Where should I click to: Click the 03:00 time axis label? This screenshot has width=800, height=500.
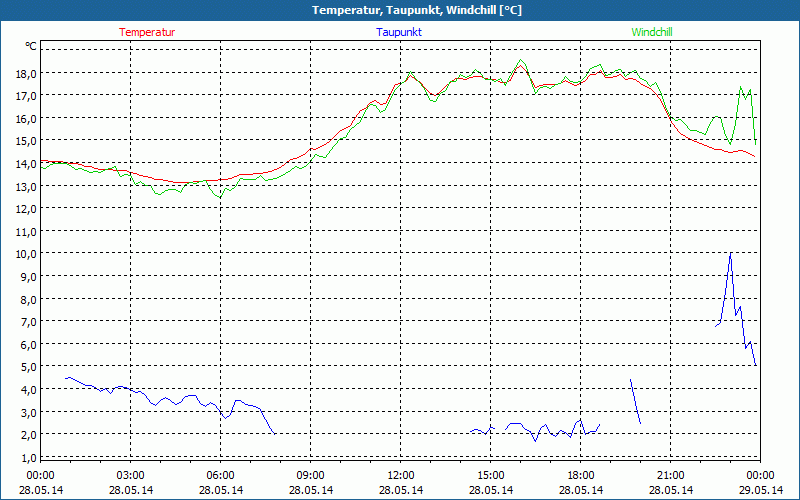click(131, 476)
